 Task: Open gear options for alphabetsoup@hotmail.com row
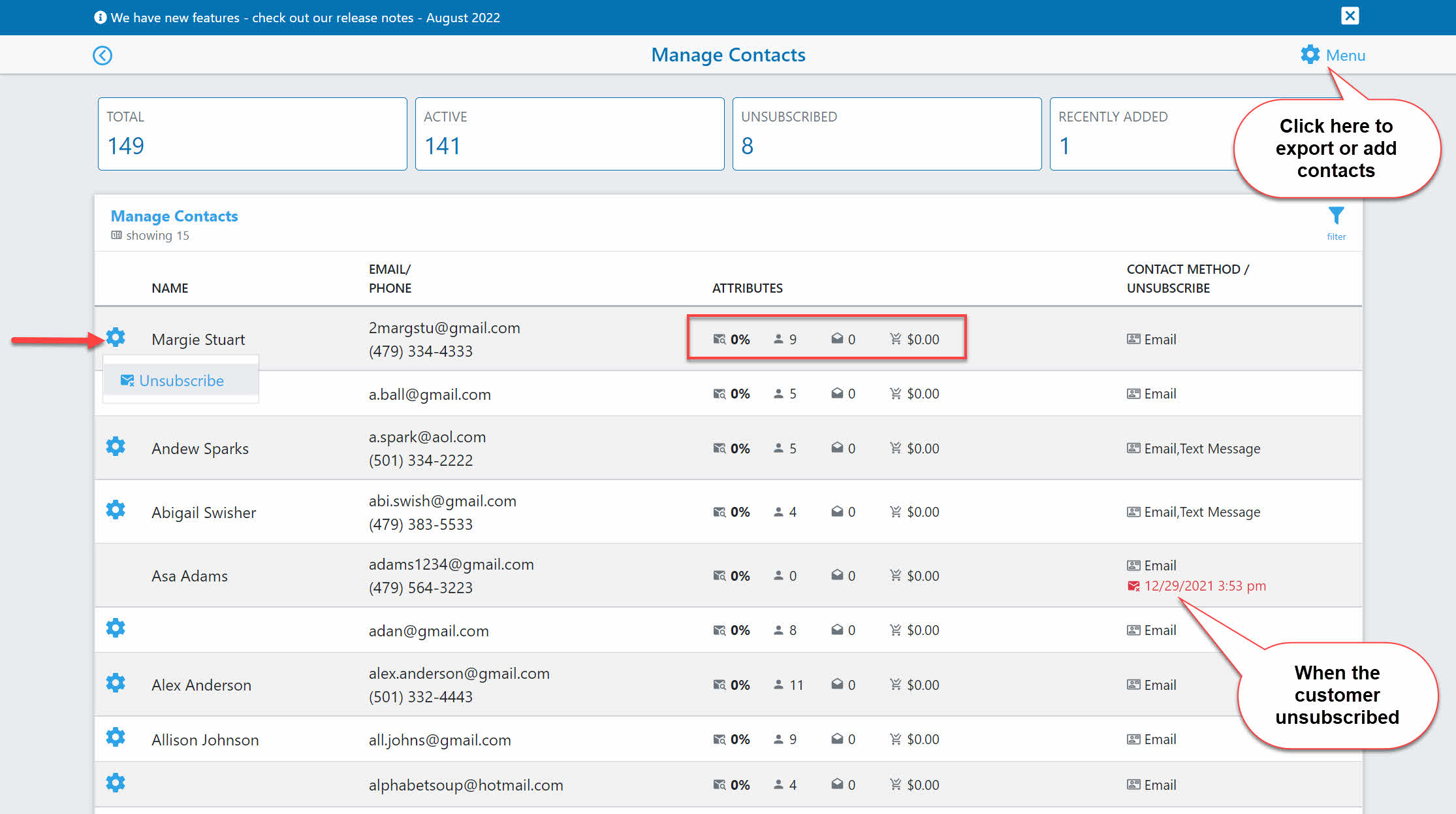click(116, 783)
